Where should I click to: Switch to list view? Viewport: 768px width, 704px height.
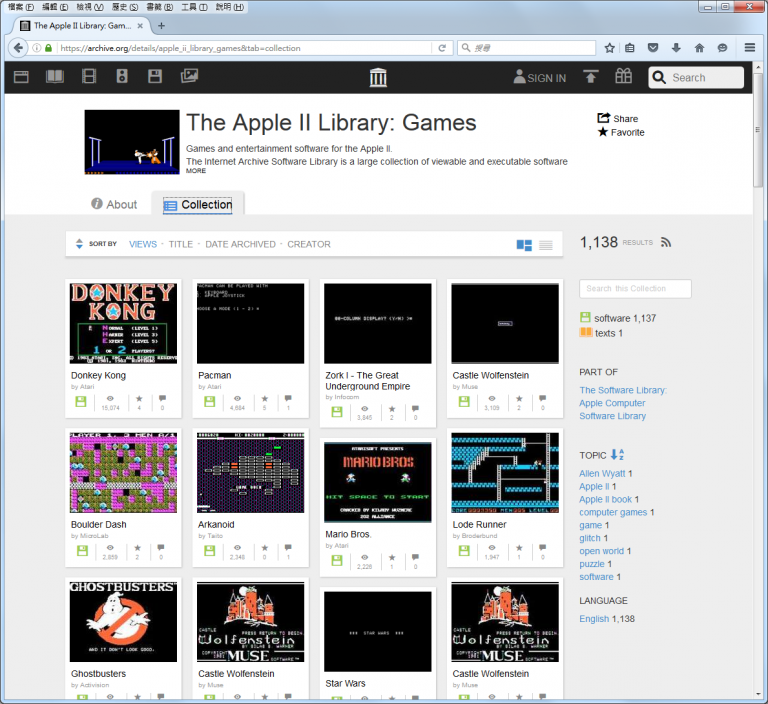pyautogui.click(x=546, y=245)
